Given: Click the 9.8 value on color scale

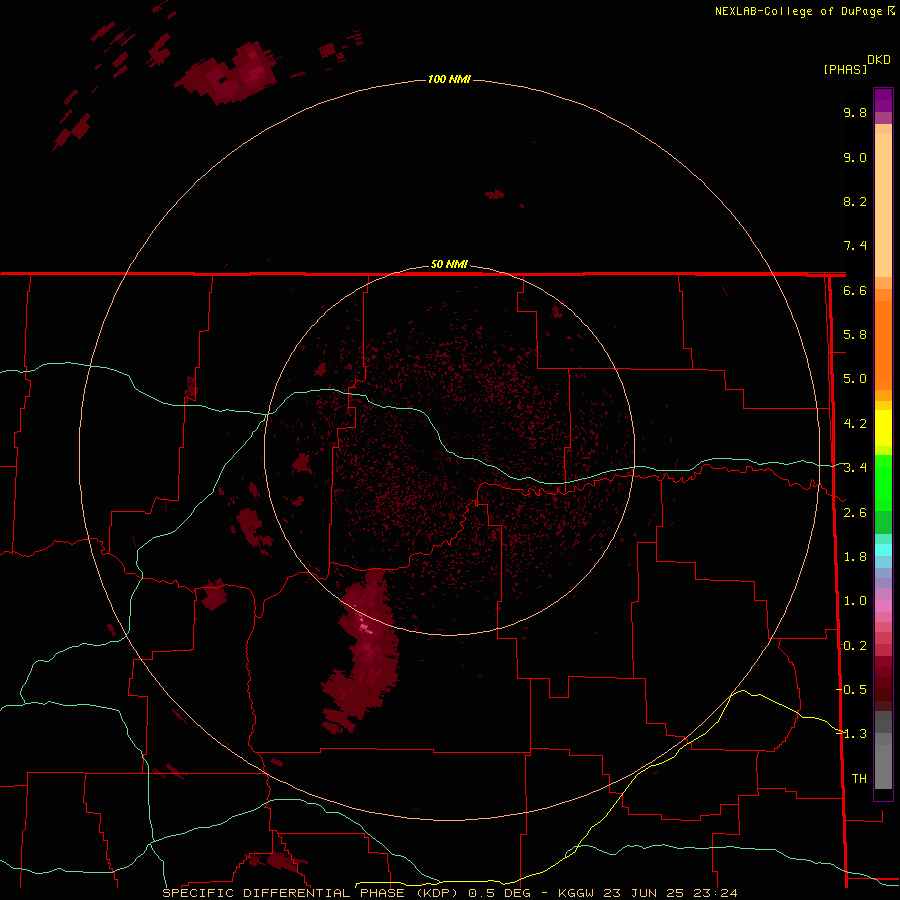Looking at the screenshot, I should pyautogui.click(x=855, y=112).
